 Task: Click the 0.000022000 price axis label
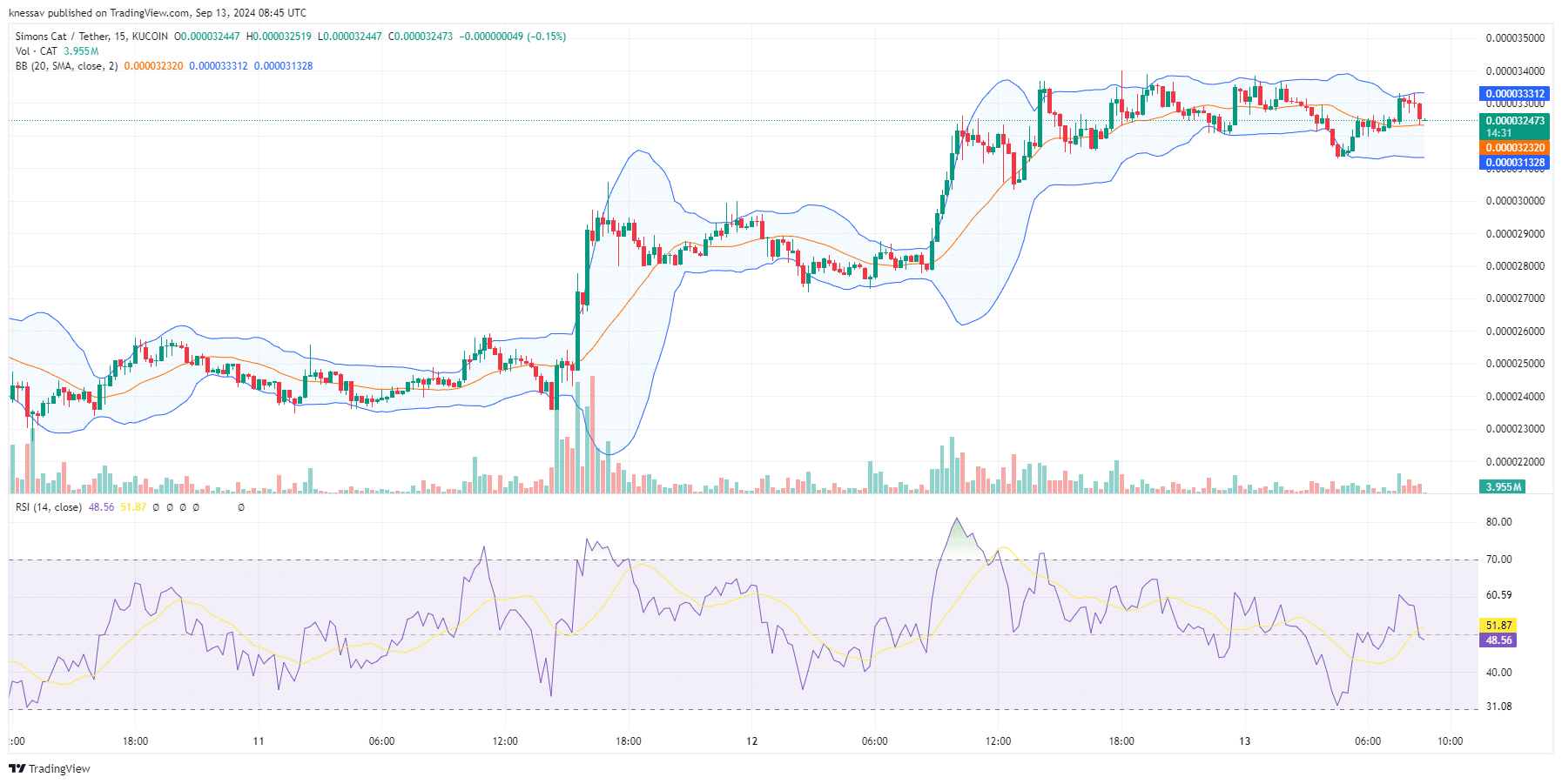click(x=1515, y=462)
